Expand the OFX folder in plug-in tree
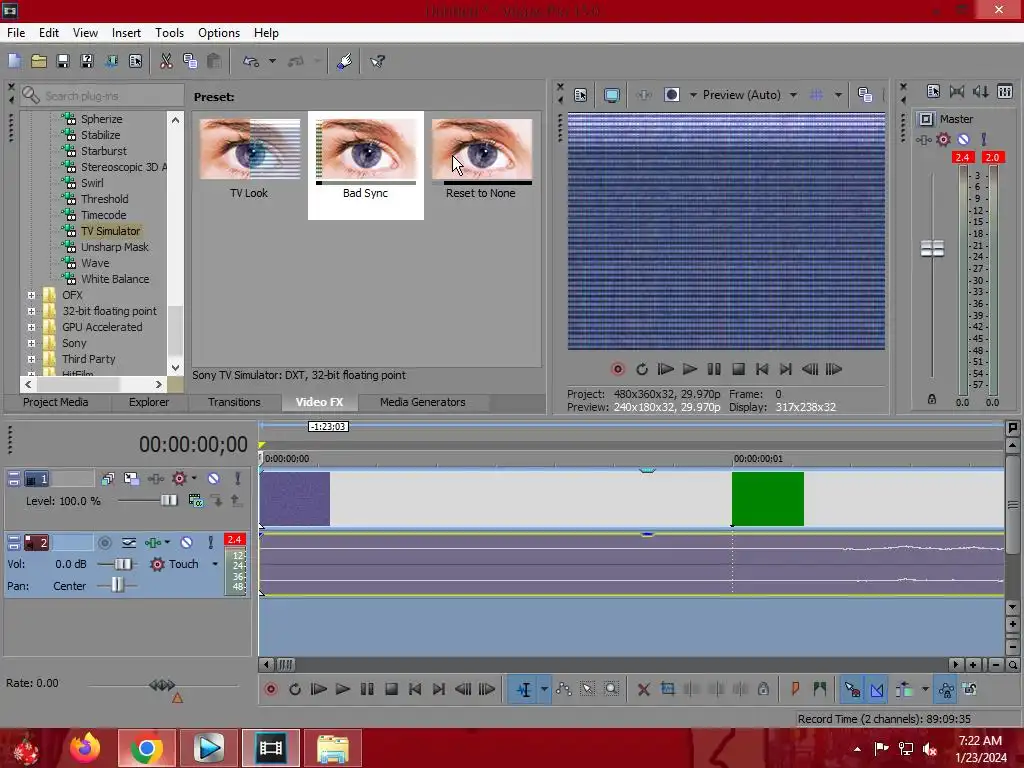Viewport: 1024px width, 768px height. 31,295
